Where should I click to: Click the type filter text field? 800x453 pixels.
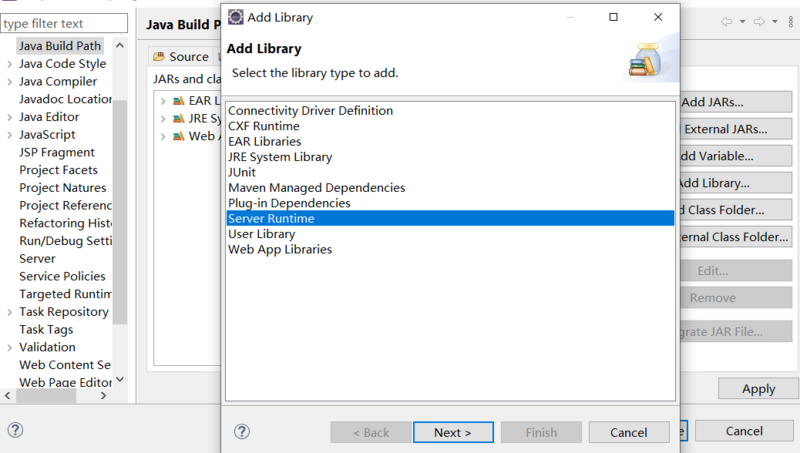[x=65, y=23]
